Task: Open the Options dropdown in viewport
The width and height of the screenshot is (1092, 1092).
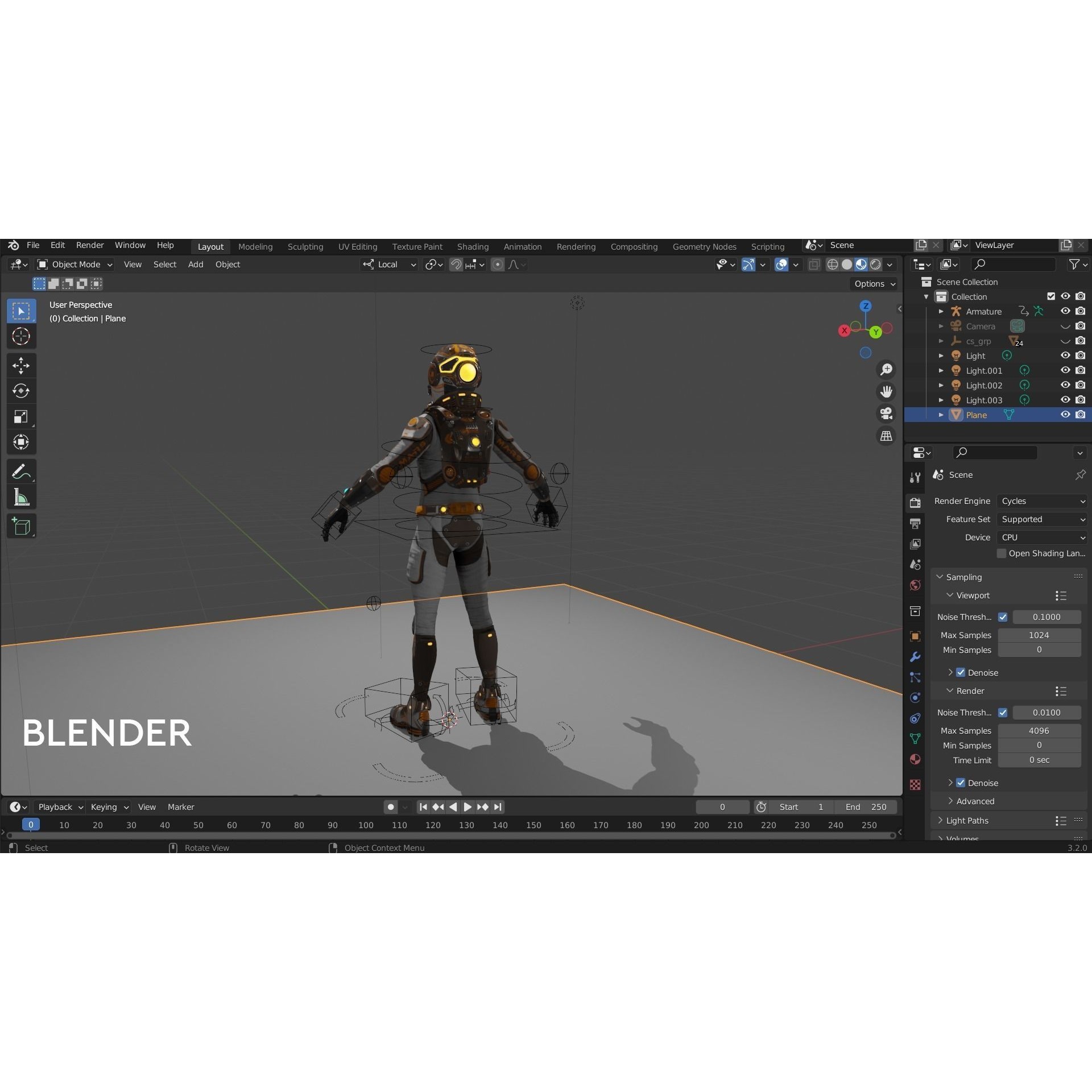Action: pos(875,284)
